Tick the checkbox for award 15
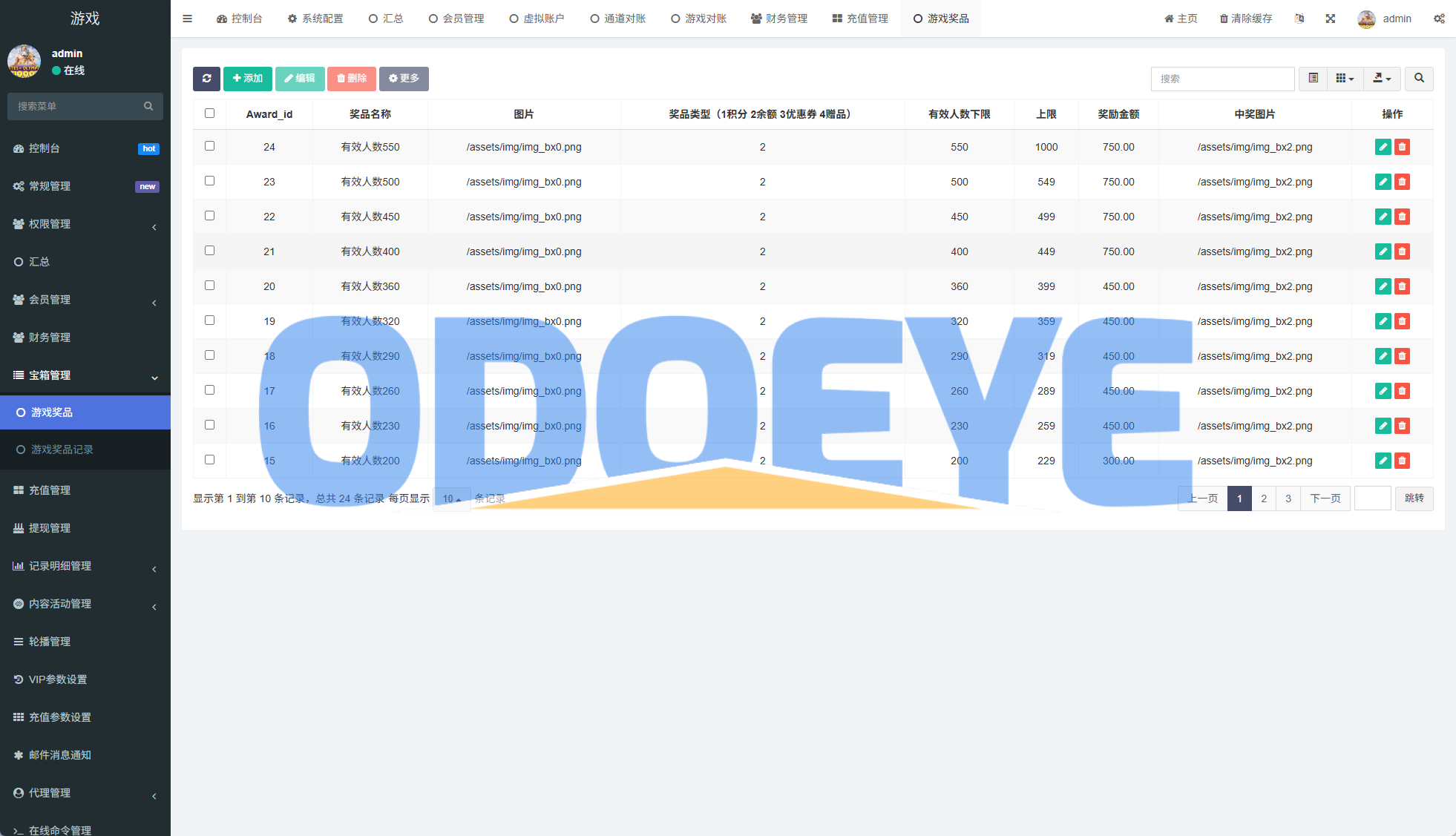 pyautogui.click(x=209, y=460)
